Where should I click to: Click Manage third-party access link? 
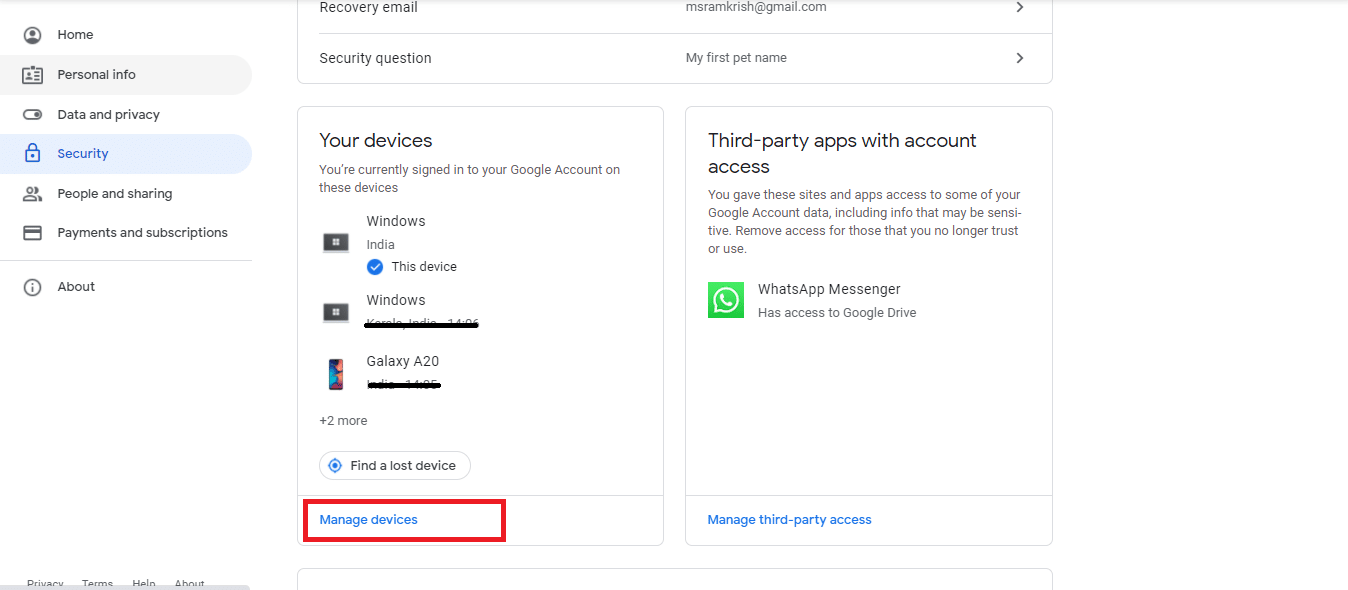click(x=789, y=520)
